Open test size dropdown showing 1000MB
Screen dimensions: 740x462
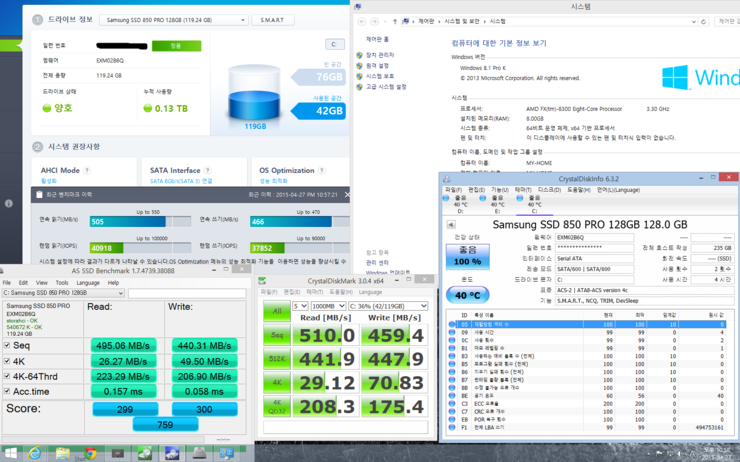click(x=328, y=306)
